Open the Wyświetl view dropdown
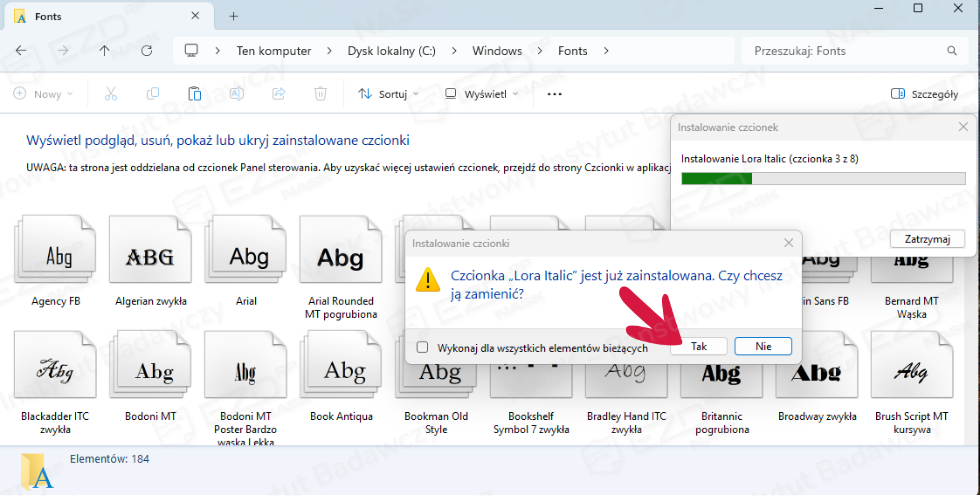Viewport: 980px width, 496px height. (x=482, y=94)
